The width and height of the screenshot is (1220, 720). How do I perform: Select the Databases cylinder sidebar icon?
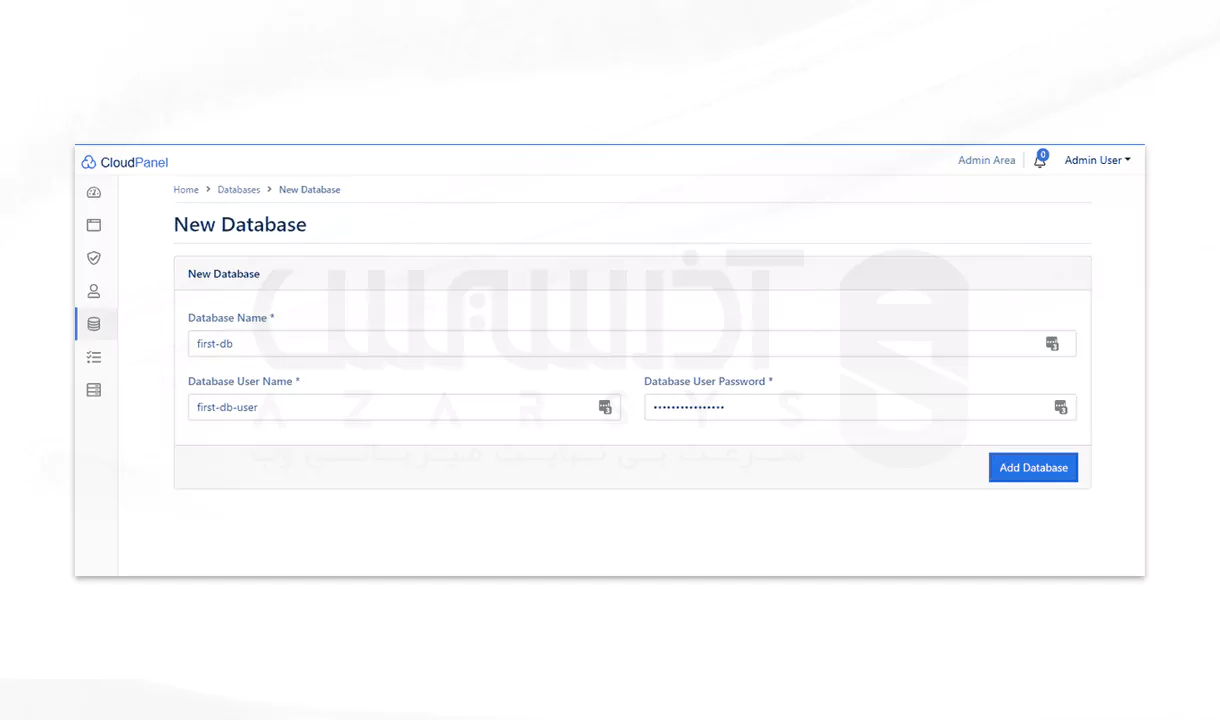94,324
